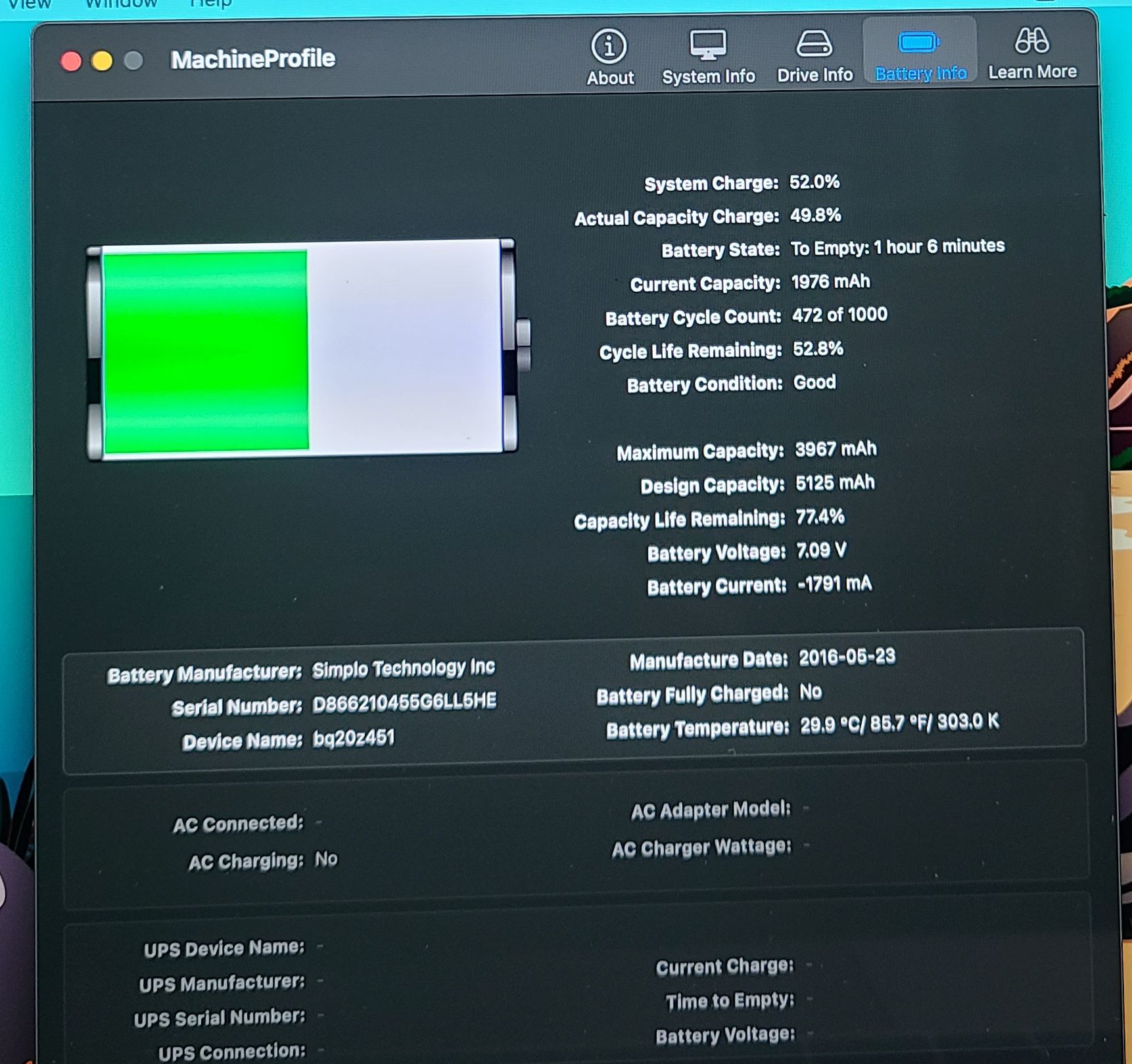Click the AC Adapter Model label

point(711,810)
